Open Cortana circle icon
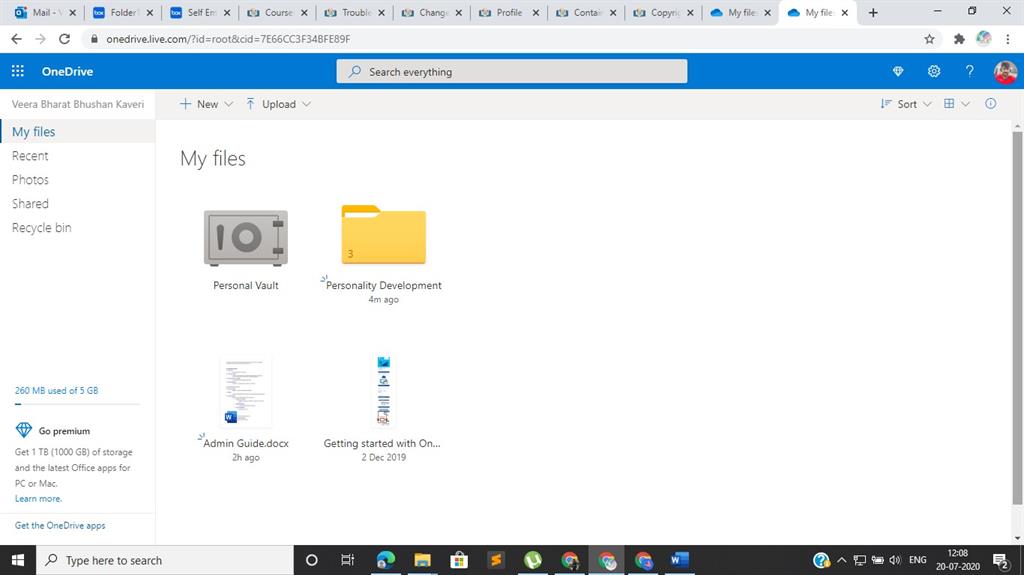The image size is (1024, 575). pos(312,560)
